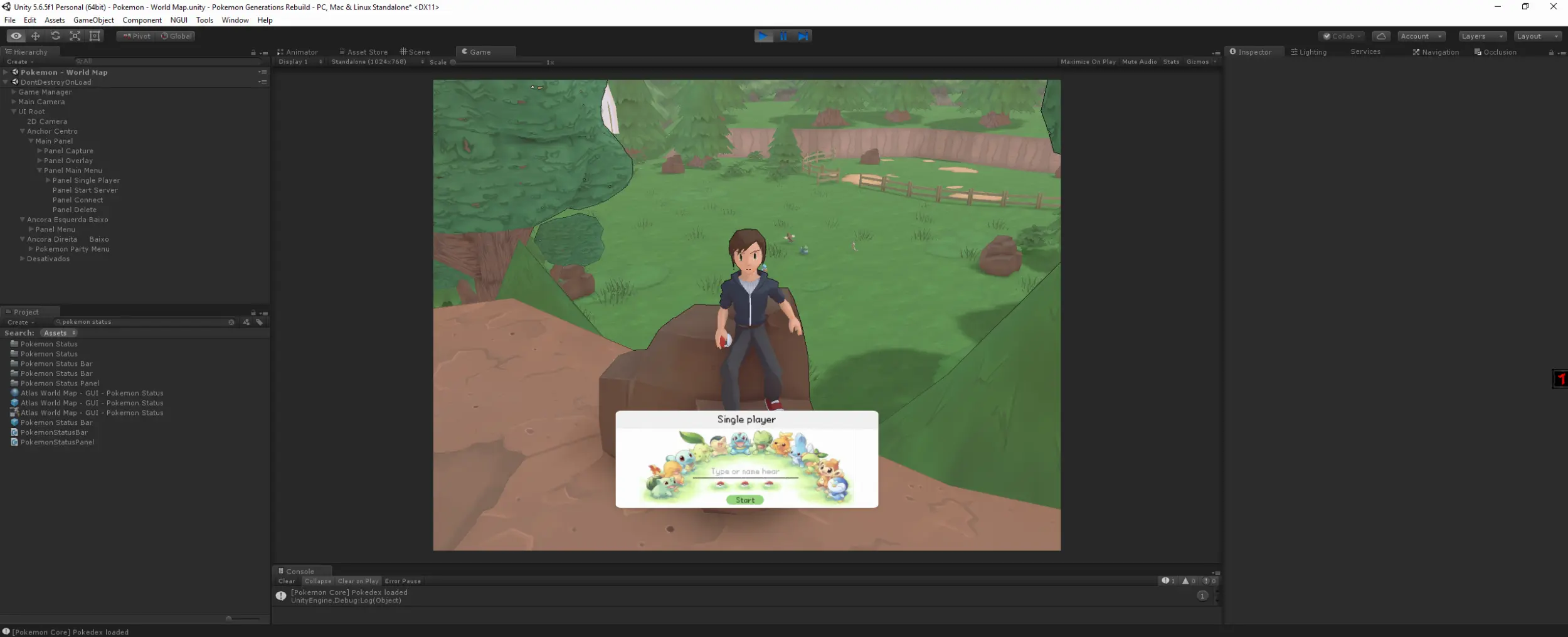Toggle Pivot/Center handle position

(x=135, y=36)
